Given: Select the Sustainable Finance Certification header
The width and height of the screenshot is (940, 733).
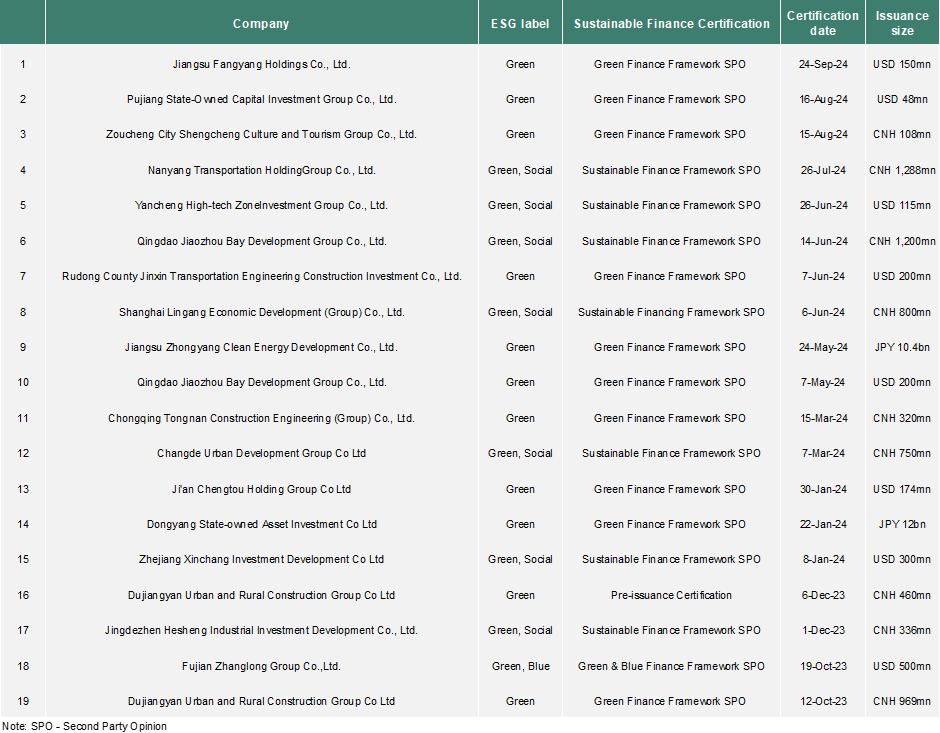Looking at the screenshot, I should pos(671,23).
